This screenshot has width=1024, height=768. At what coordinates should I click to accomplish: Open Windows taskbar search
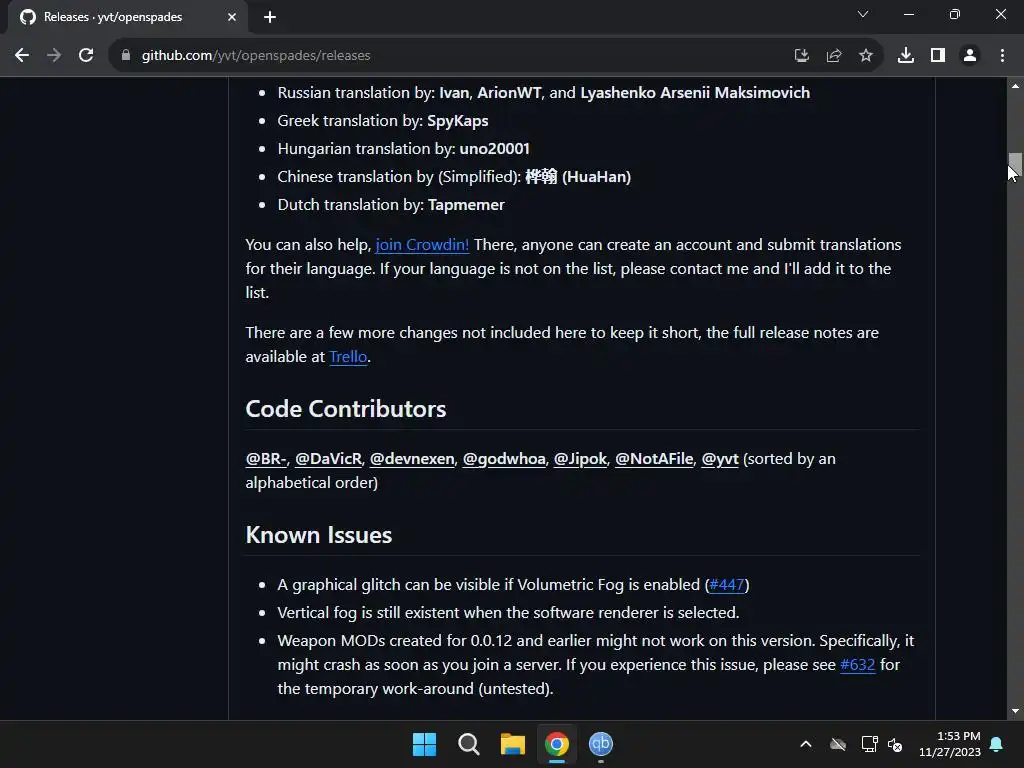[x=469, y=744]
